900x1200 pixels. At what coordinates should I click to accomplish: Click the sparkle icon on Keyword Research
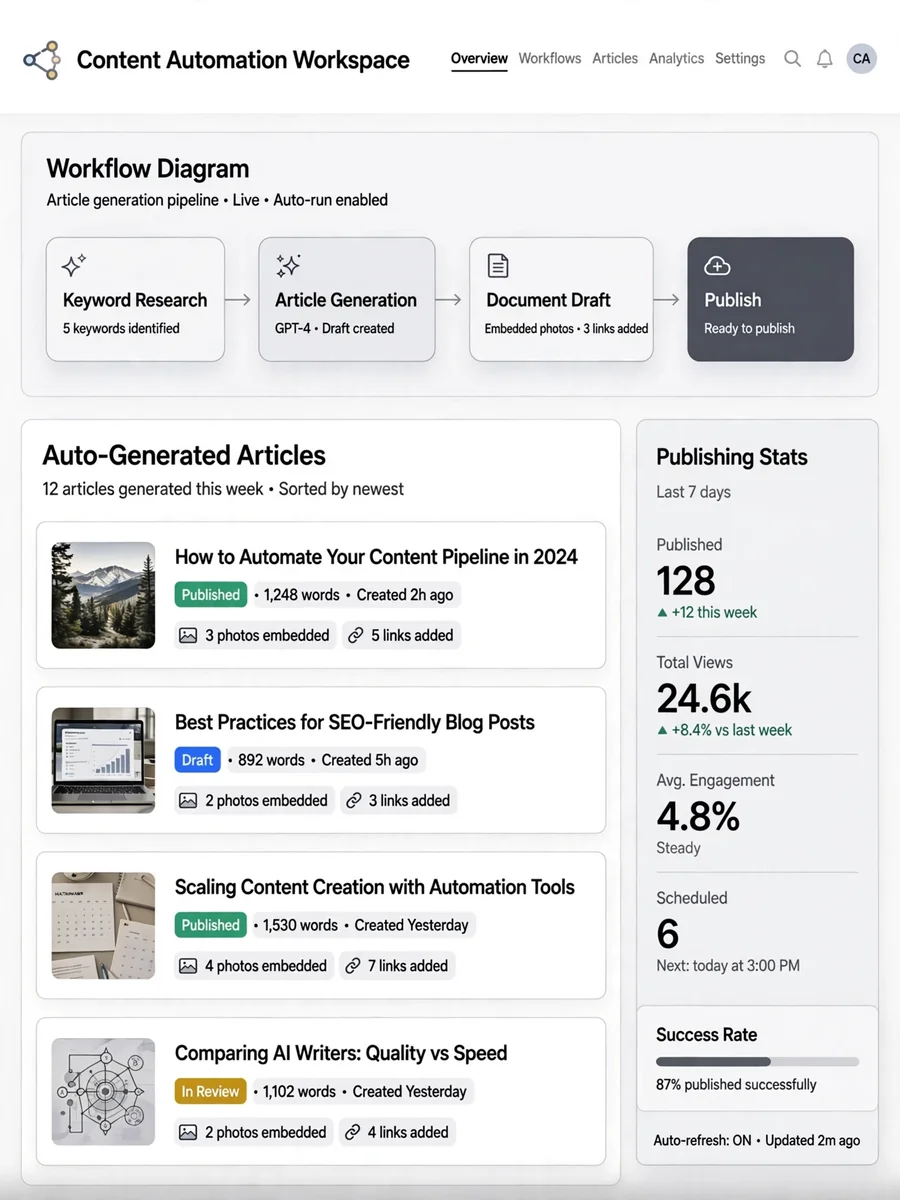point(74,265)
